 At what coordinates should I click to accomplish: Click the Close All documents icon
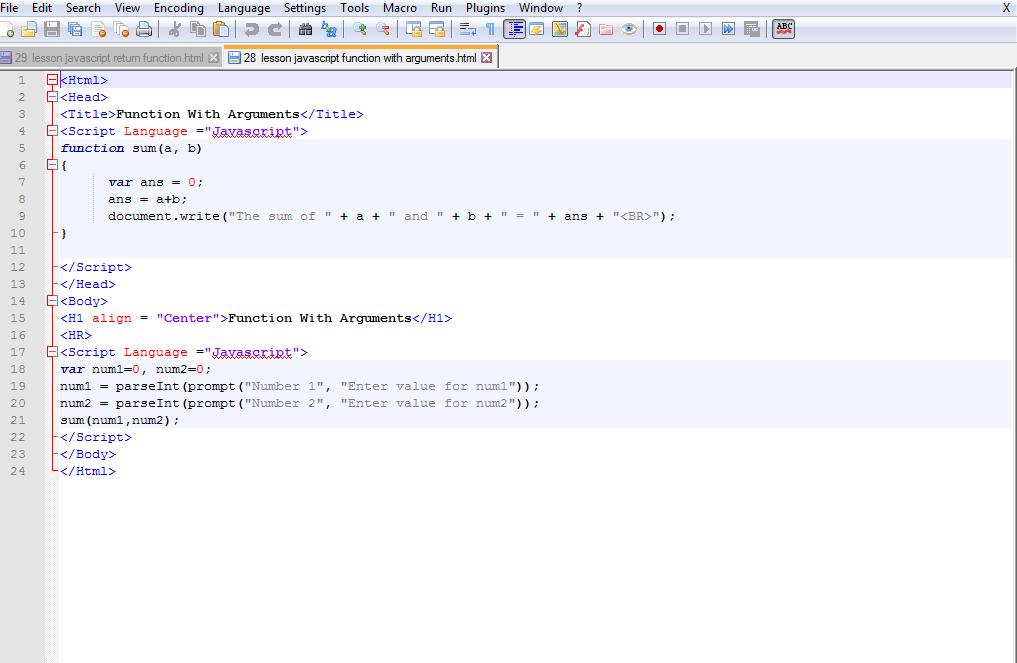coord(121,29)
